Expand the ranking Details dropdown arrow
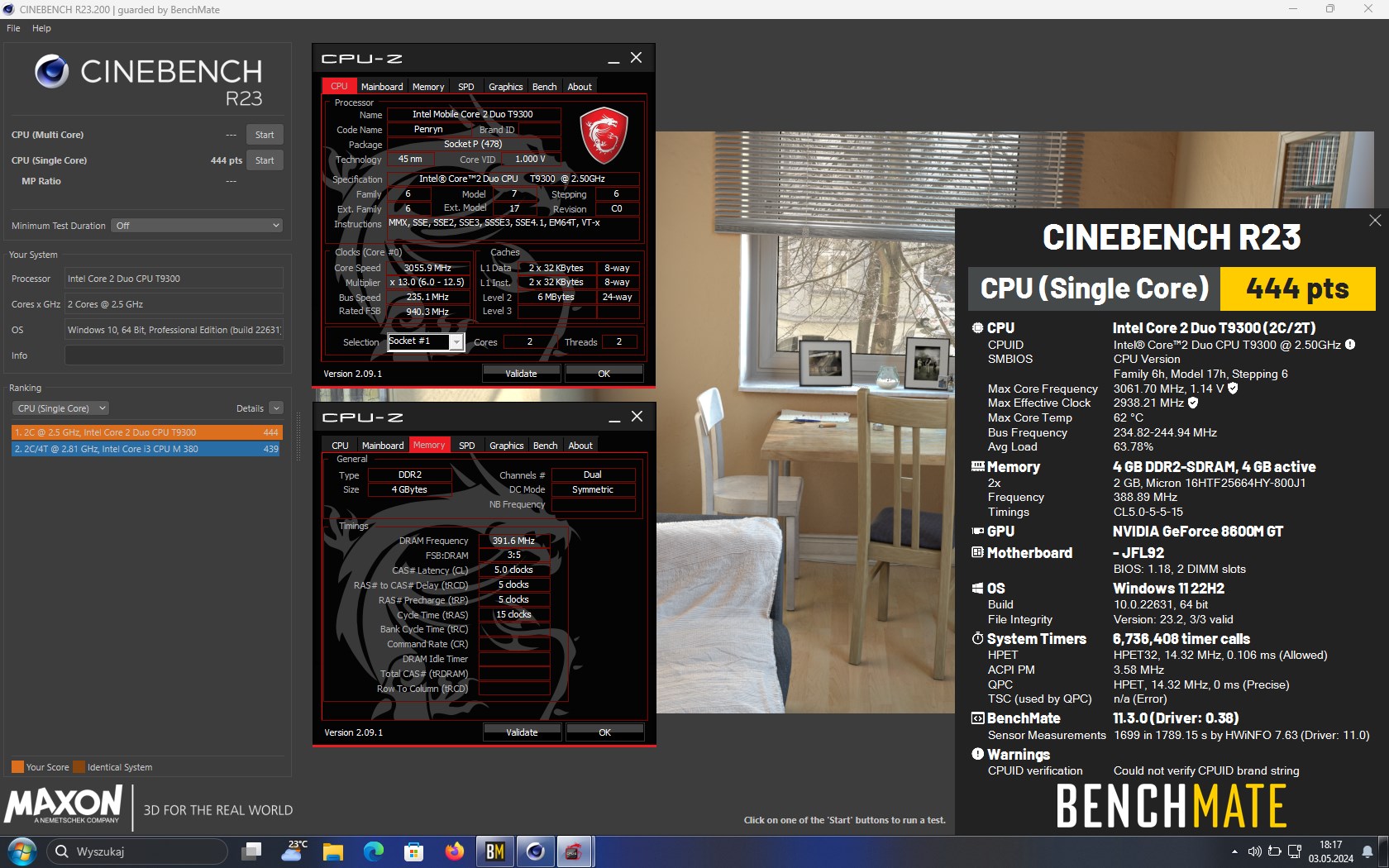The image size is (1389, 868). (x=276, y=408)
